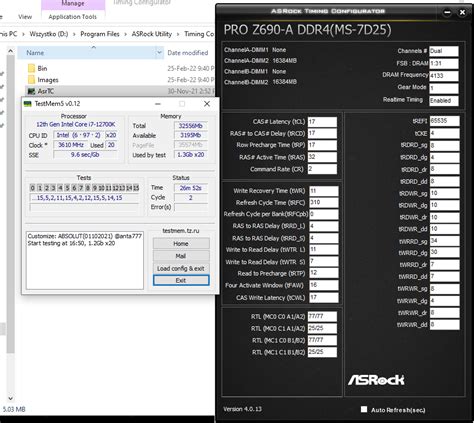
Task: Go to ASRock Utility in address bar
Action: pos(152,34)
